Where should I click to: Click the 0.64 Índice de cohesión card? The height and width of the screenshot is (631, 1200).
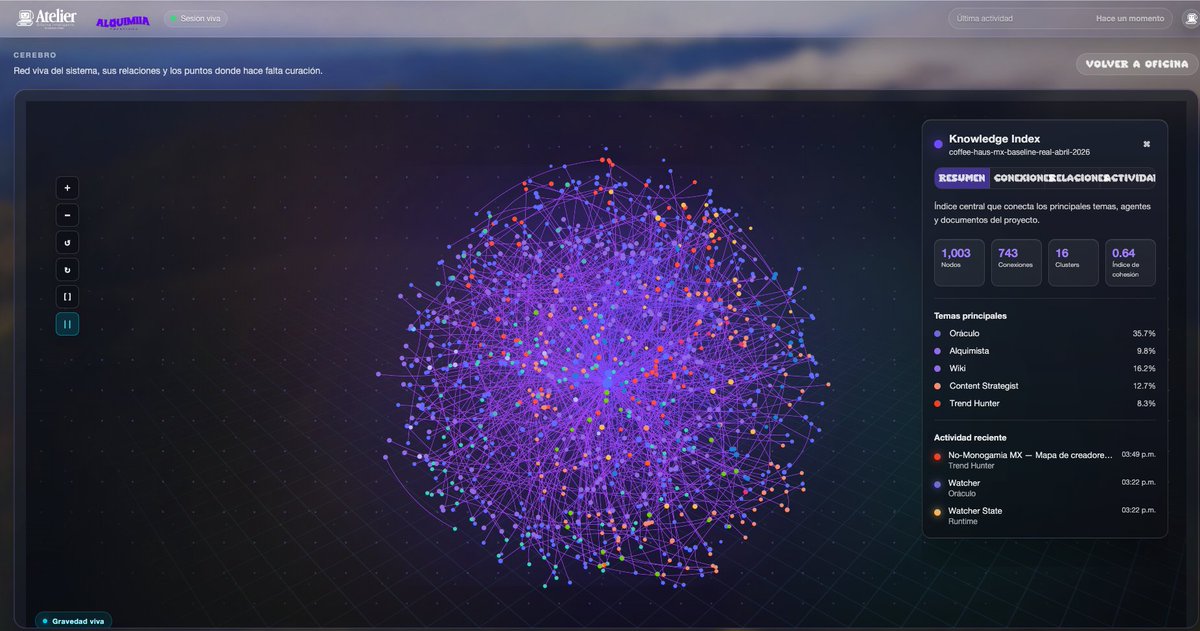coord(1130,262)
